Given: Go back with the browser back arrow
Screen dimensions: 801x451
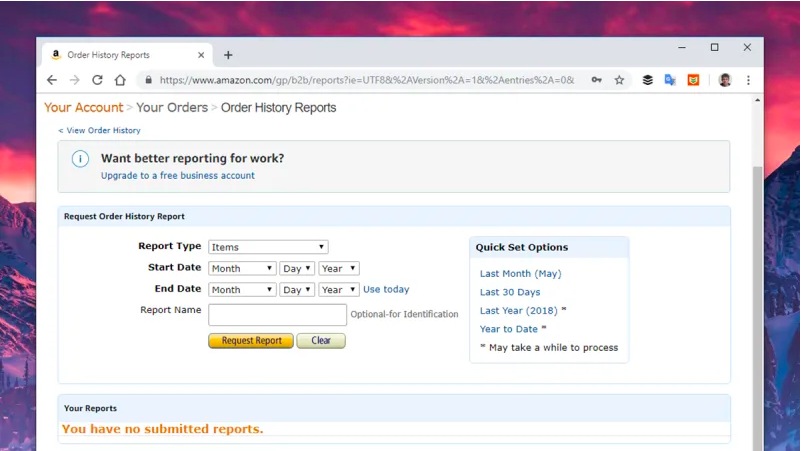Looking at the screenshot, I should [x=52, y=80].
